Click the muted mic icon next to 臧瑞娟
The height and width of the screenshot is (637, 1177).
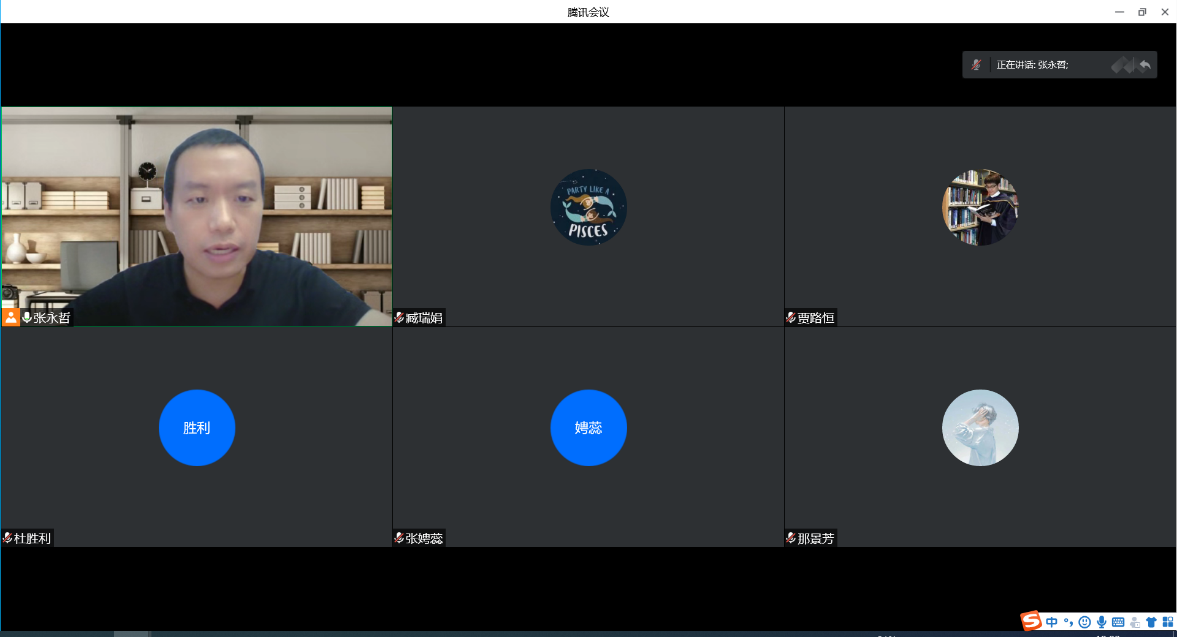(x=399, y=318)
